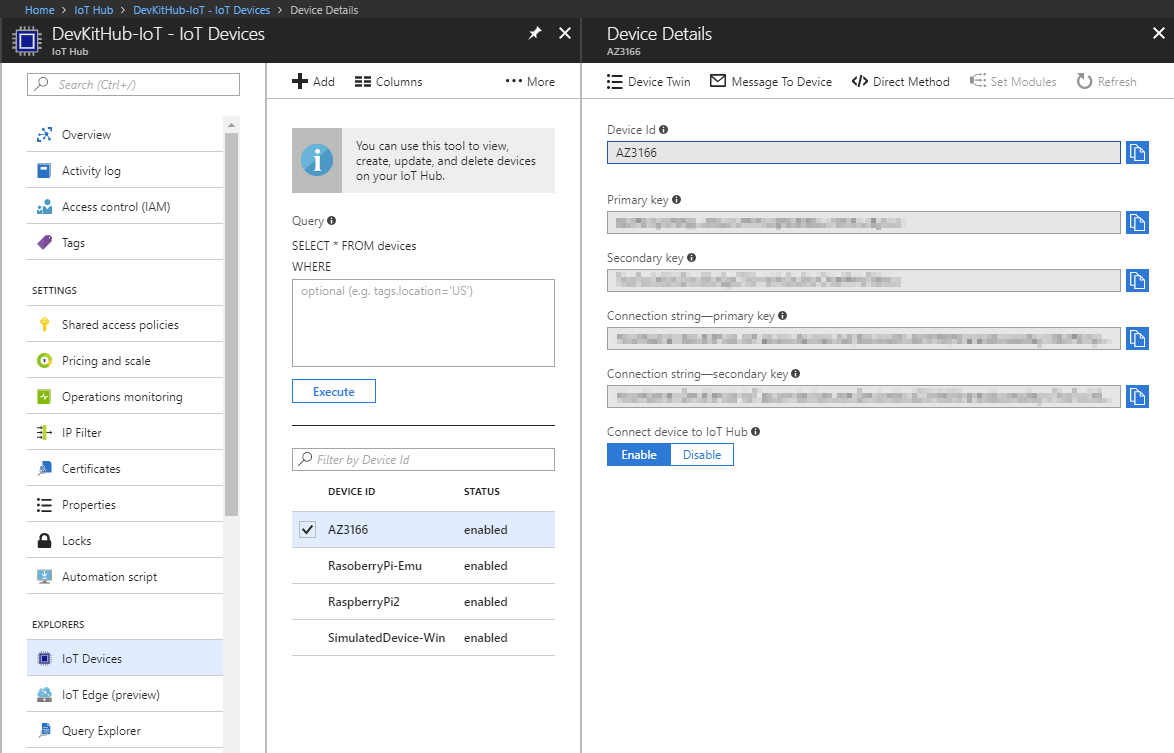Click the Filter by Device Id field
The width and height of the screenshot is (1174, 753).
422,459
